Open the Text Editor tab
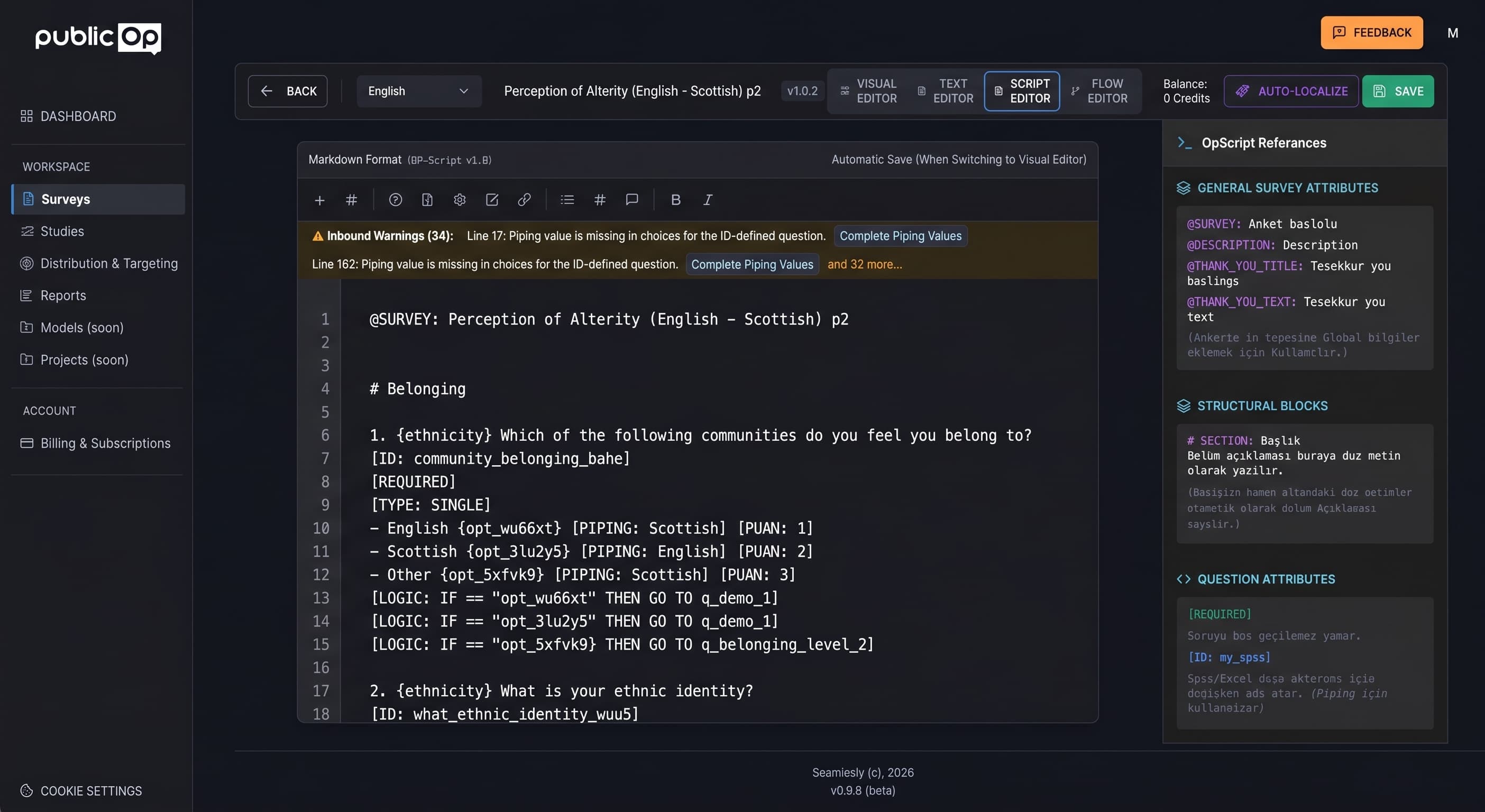 [946, 91]
